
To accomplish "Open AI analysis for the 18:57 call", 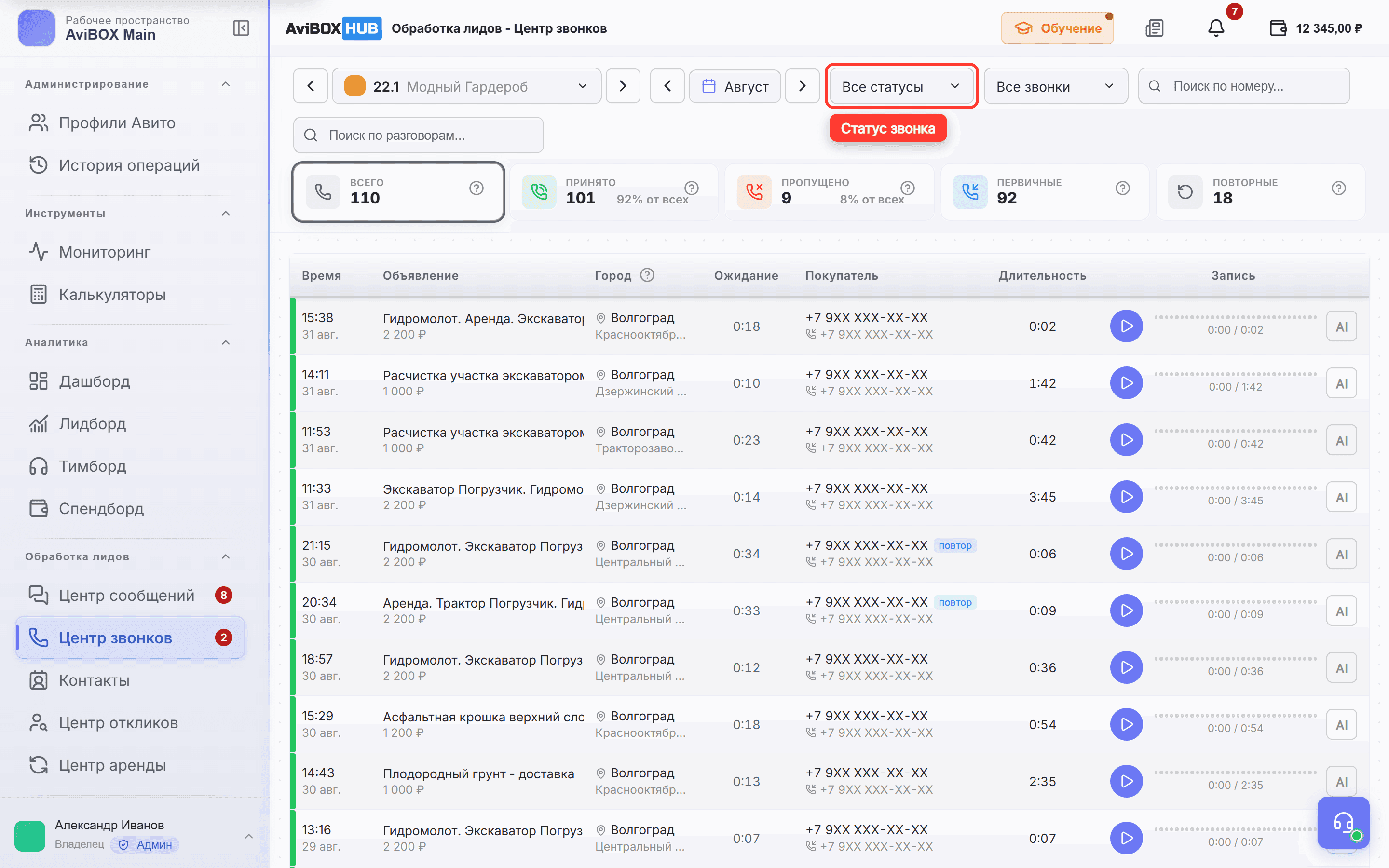I will coord(1341,668).
